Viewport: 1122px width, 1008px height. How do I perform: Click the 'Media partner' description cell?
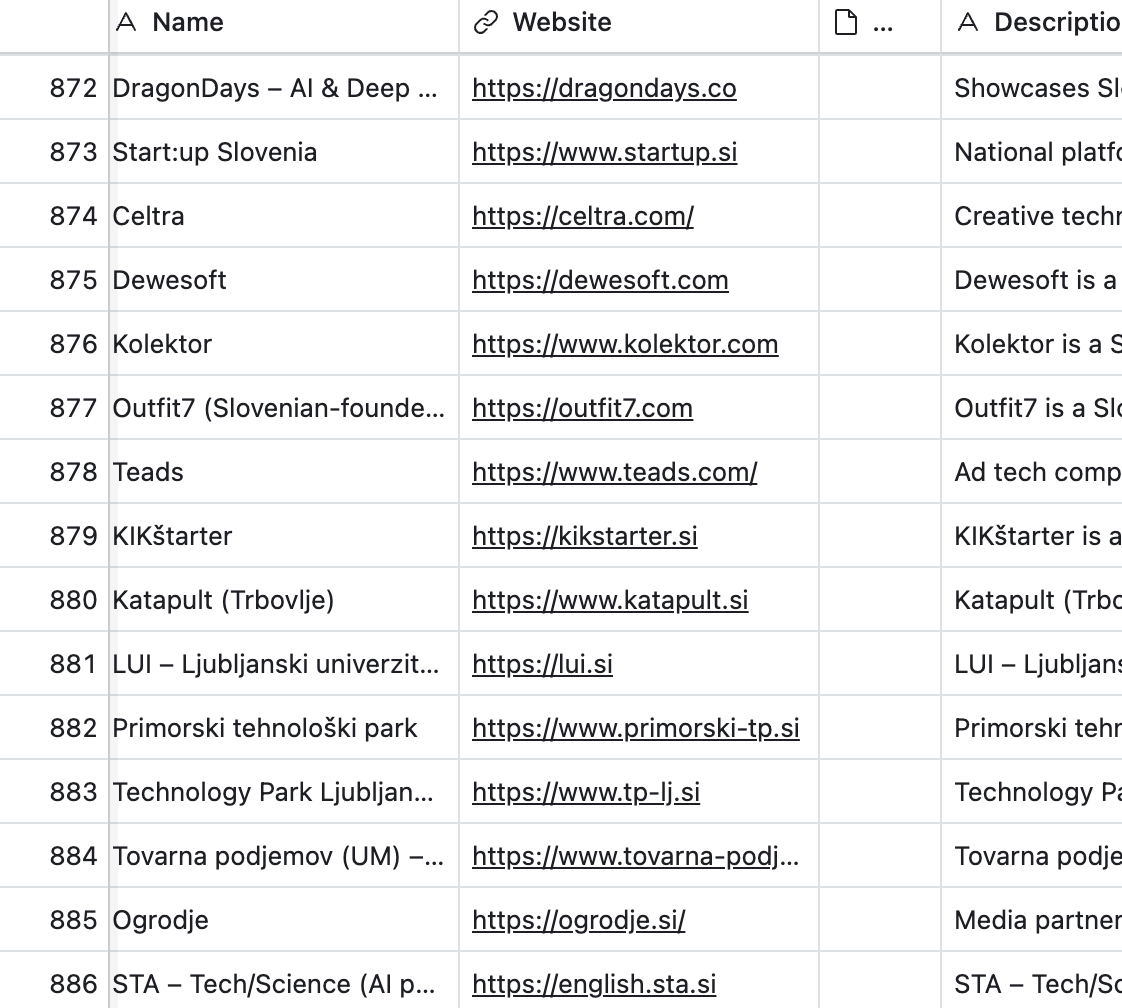pyautogui.click(x=1031, y=920)
